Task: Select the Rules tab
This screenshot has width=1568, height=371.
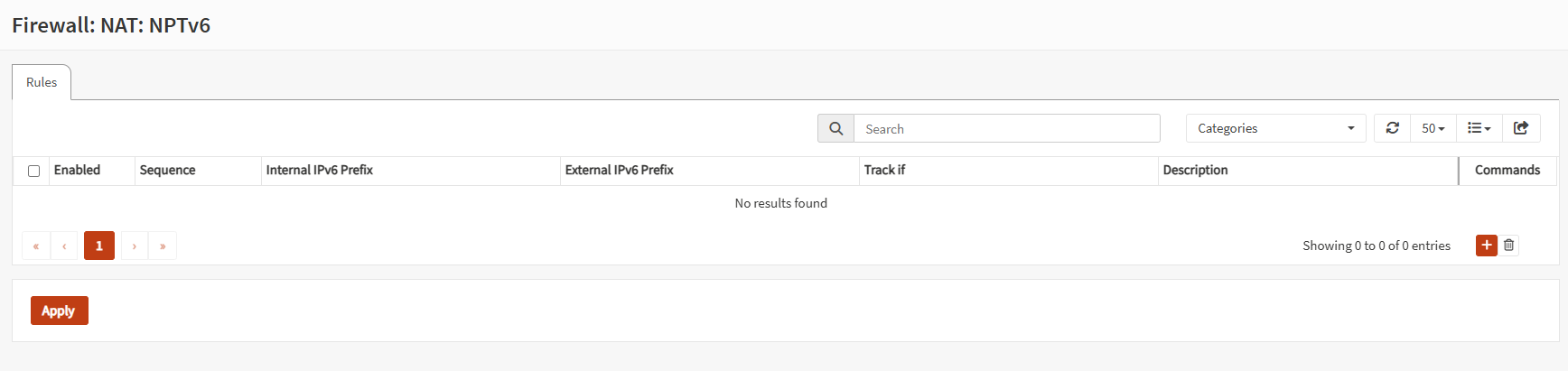Action: 42,82
